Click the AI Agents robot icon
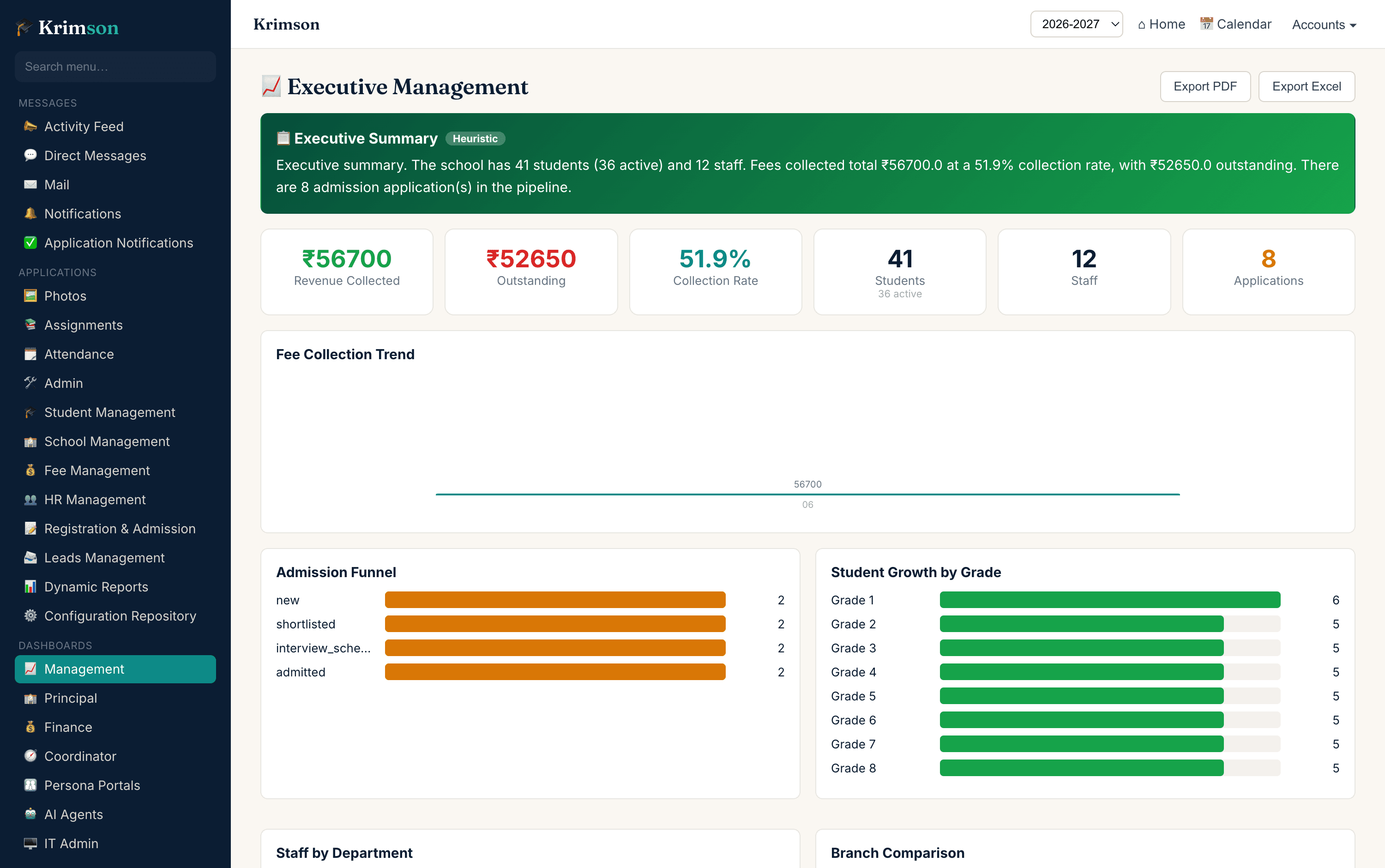 (x=30, y=814)
